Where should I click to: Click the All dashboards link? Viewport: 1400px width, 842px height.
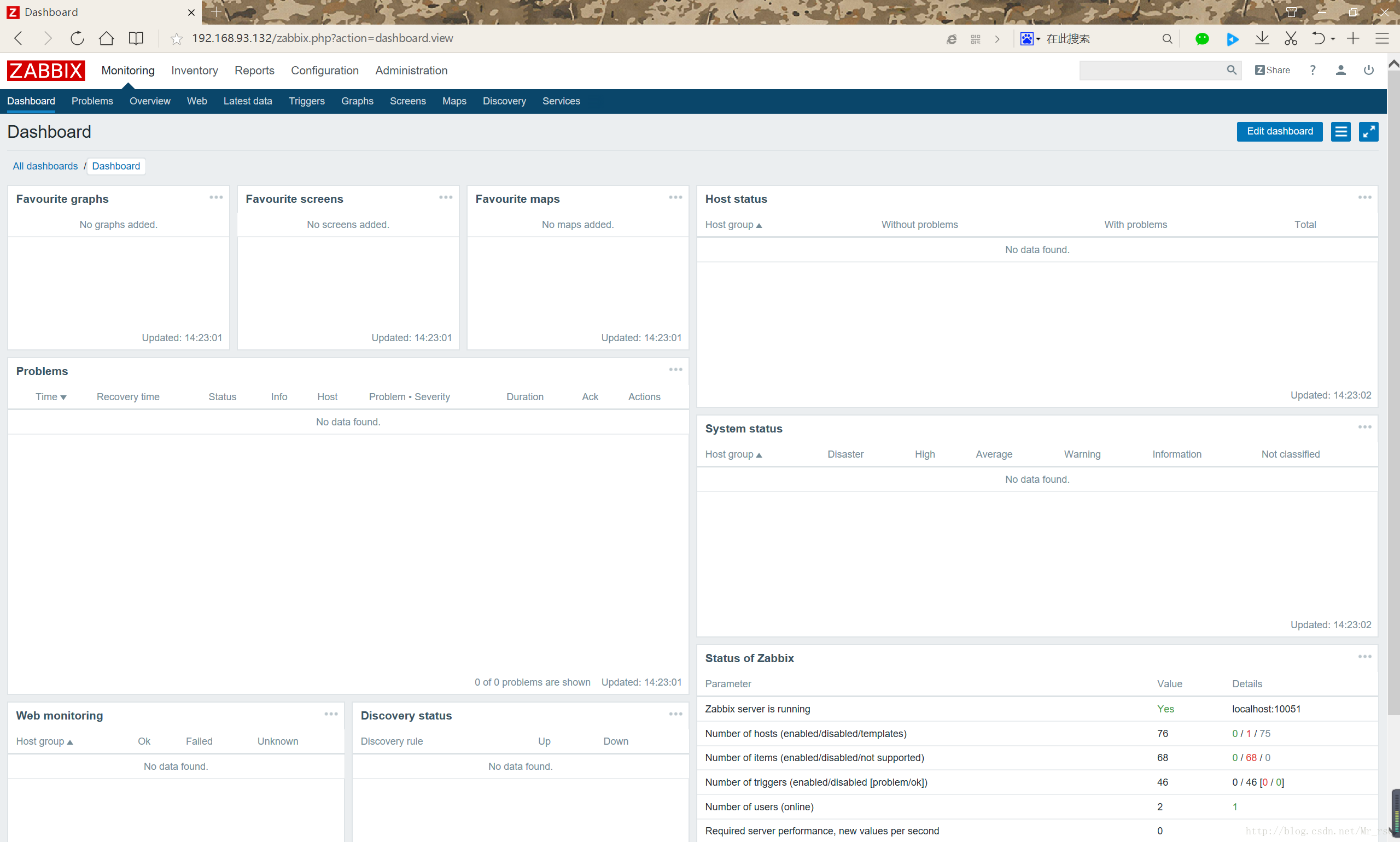pyautogui.click(x=45, y=166)
